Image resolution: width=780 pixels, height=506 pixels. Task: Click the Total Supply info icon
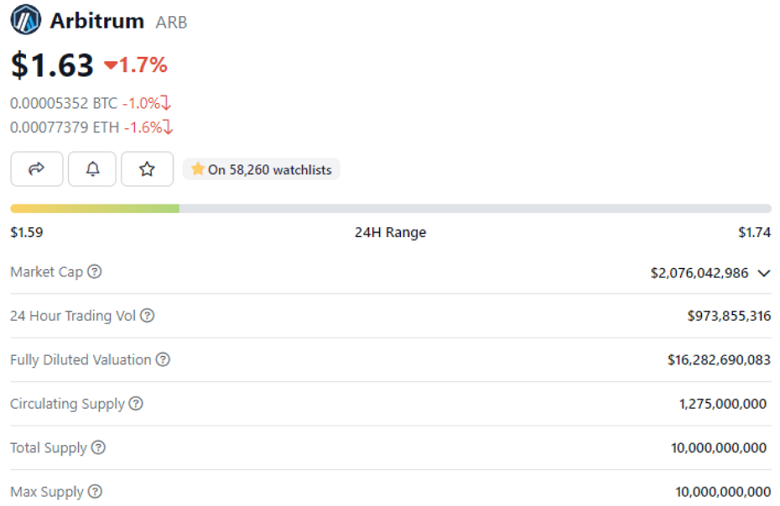click(98, 448)
